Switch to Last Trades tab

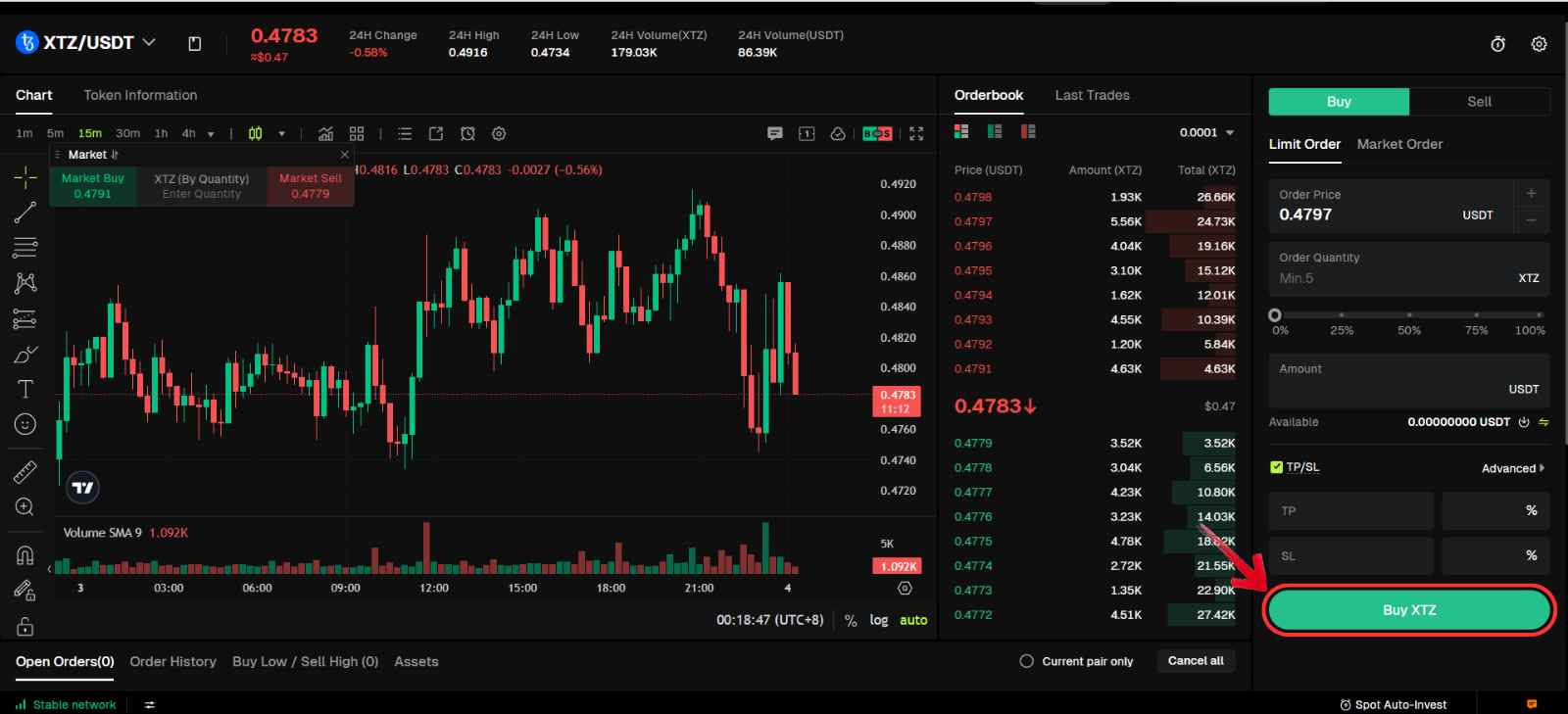coord(1092,95)
